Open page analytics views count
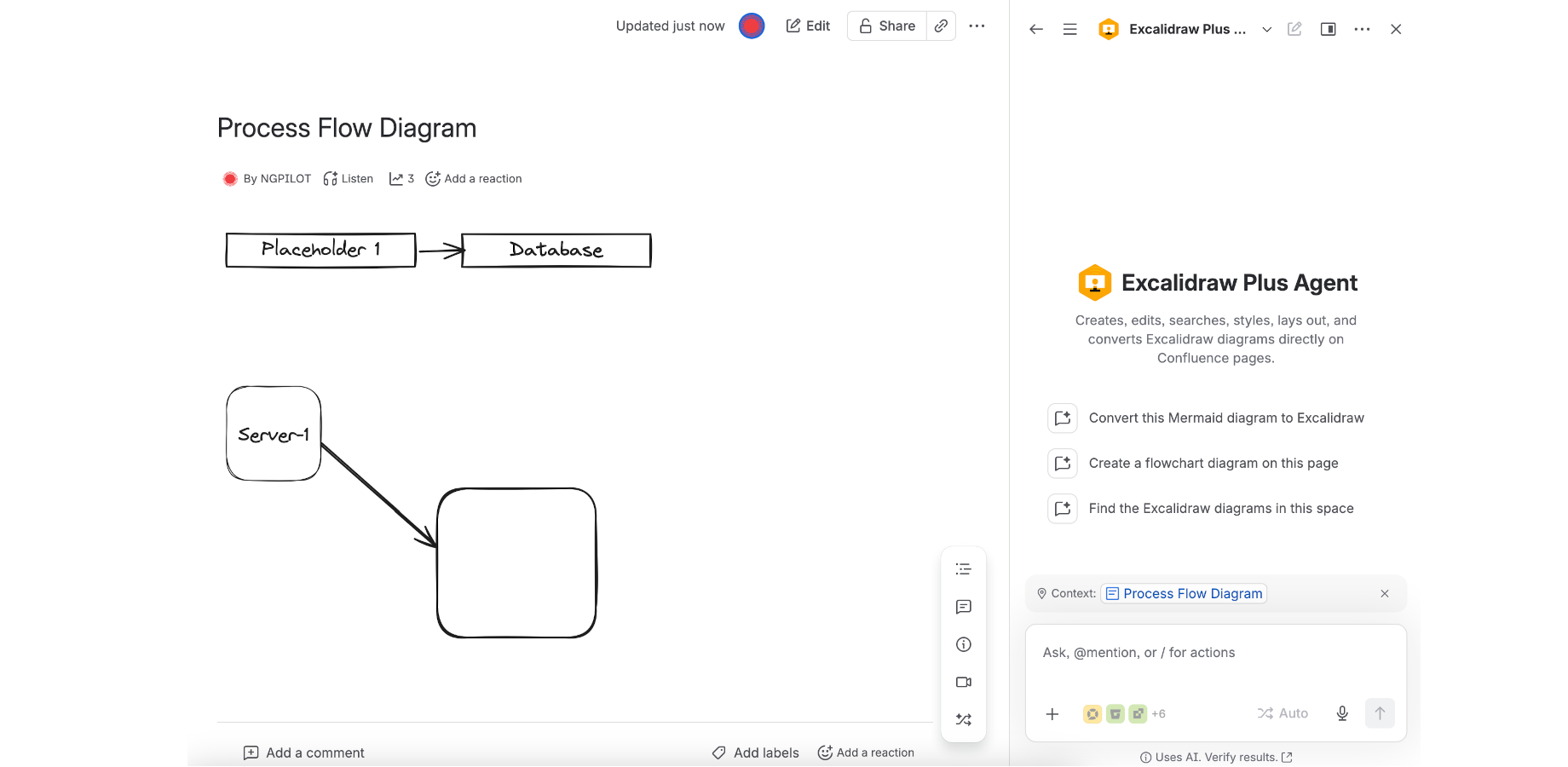The height and width of the screenshot is (767, 1568). pyautogui.click(x=401, y=179)
